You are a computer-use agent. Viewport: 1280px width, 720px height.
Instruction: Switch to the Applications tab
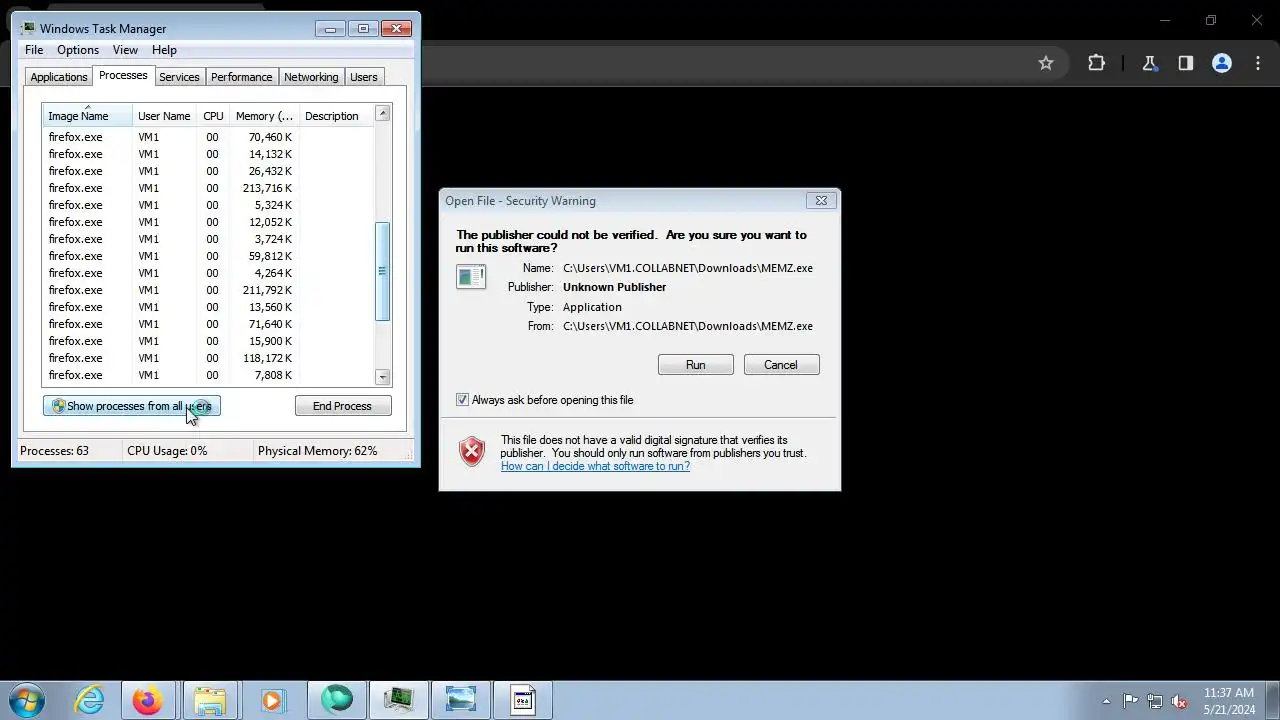coord(59,77)
